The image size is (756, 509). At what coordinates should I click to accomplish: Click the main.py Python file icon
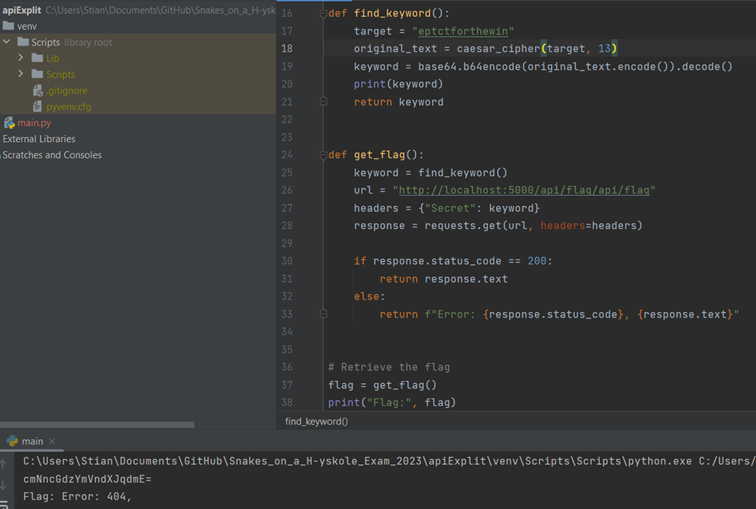pos(9,122)
